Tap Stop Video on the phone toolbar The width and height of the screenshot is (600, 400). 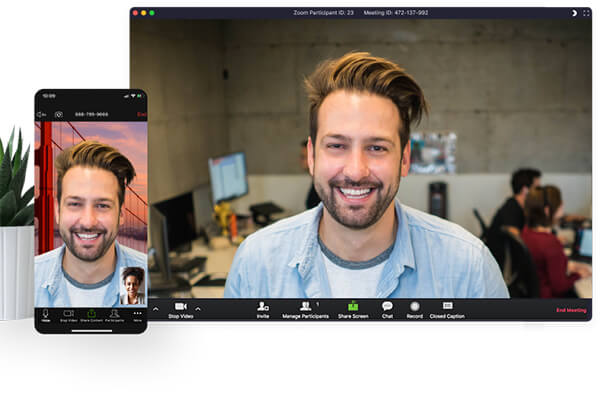click(68, 316)
